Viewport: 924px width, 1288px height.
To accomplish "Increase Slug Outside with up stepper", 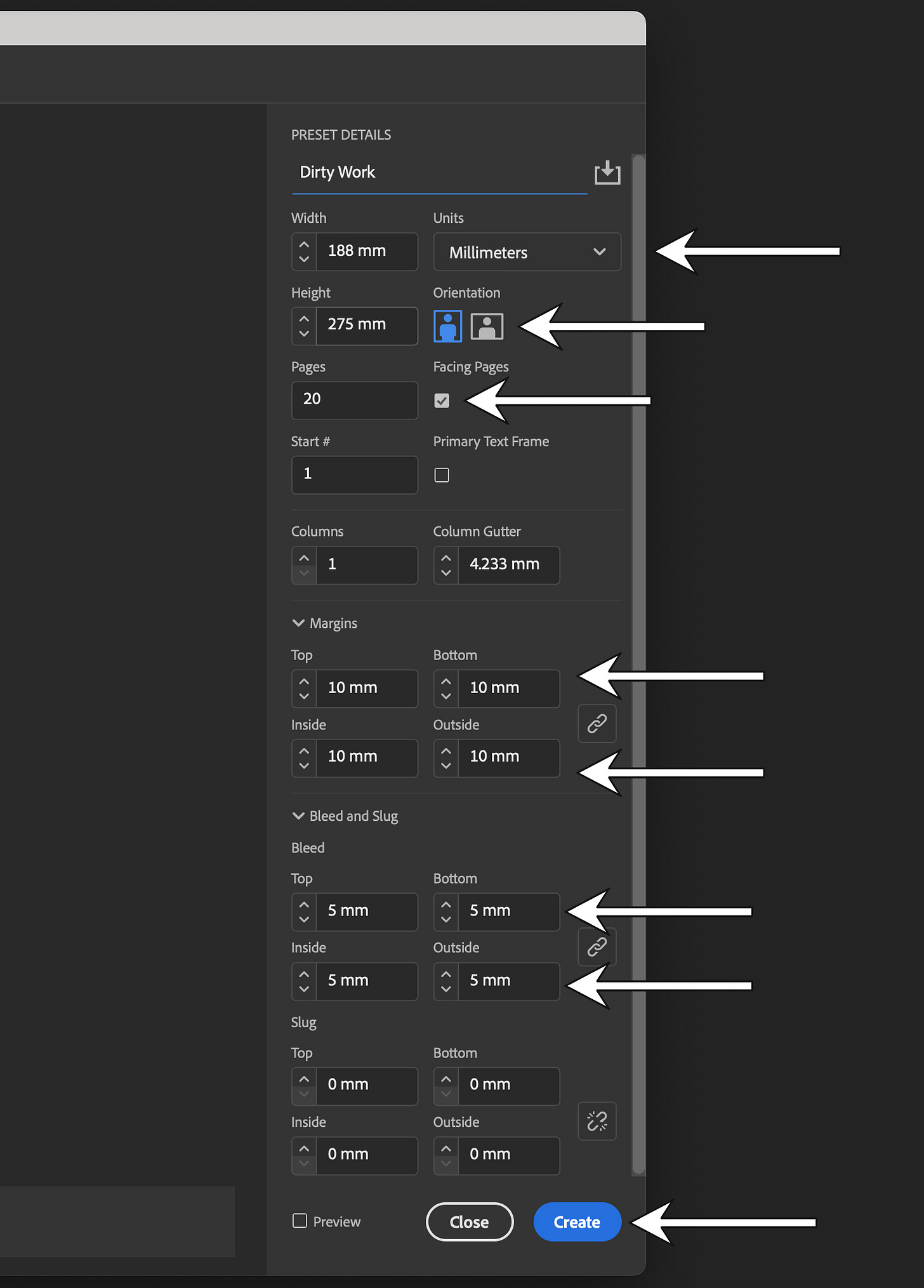I will 446,1149.
